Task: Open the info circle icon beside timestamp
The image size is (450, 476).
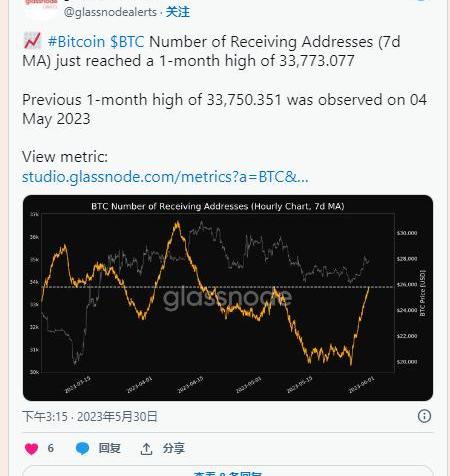Action: click(424, 416)
